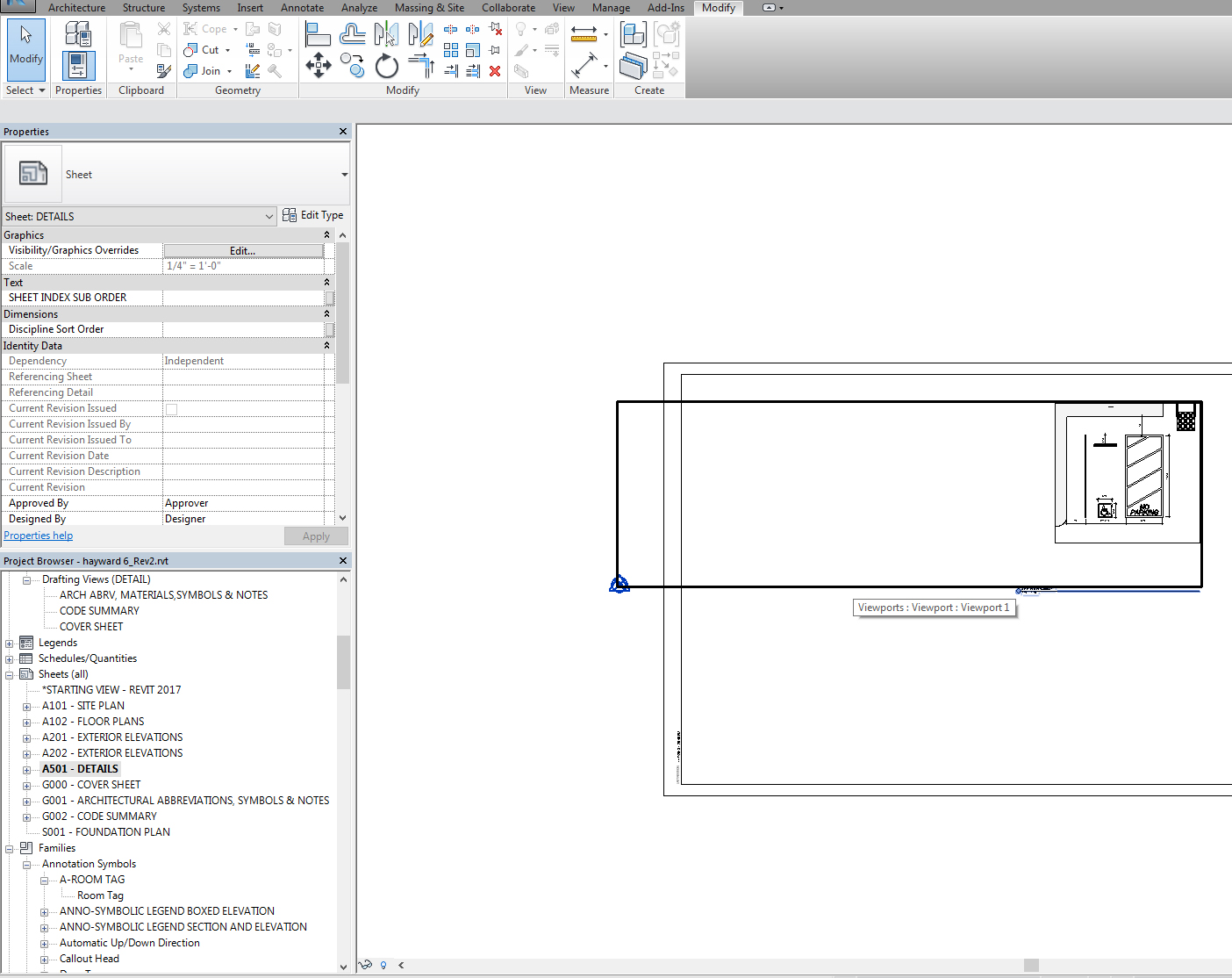Switch to the Architecture tab
The width and height of the screenshot is (1232, 978).
click(x=76, y=8)
